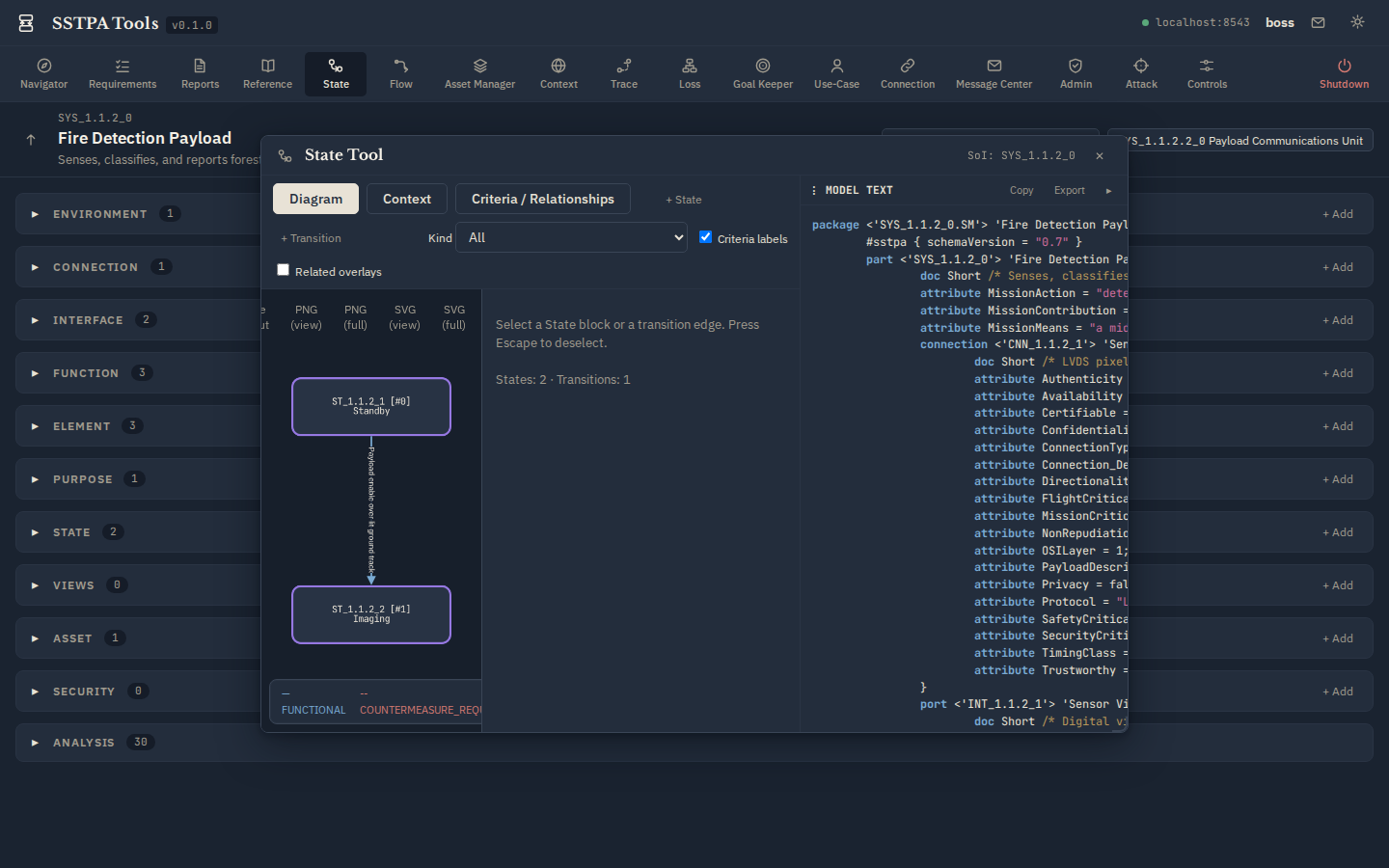Viewport: 1389px width, 868px height.
Task: Open the Asset Manager tool
Action: pyautogui.click(x=479, y=74)
